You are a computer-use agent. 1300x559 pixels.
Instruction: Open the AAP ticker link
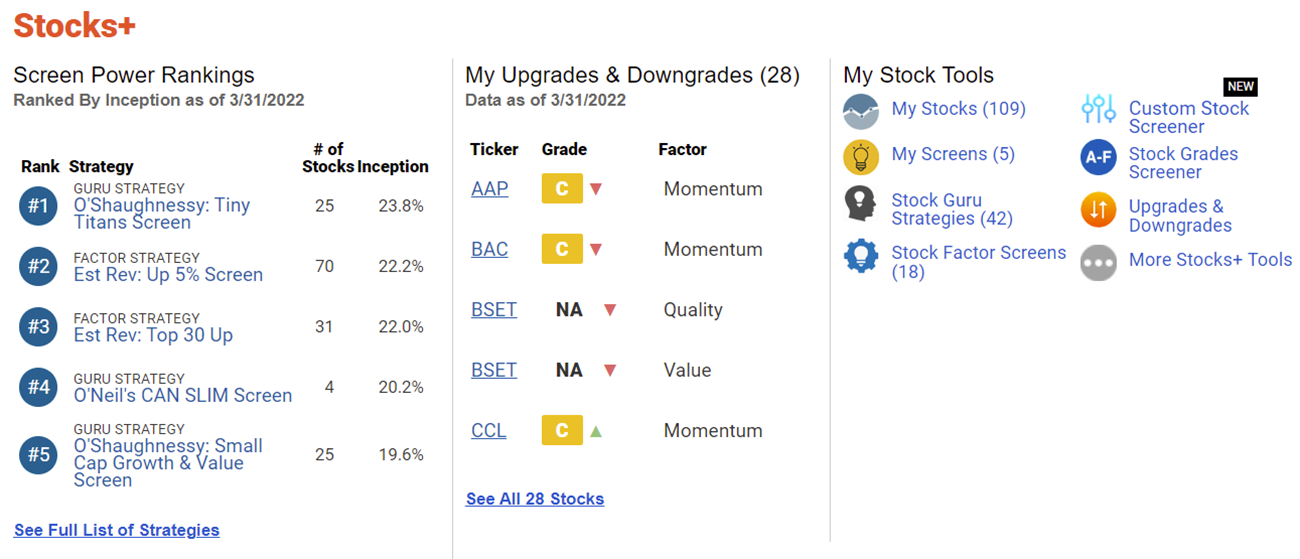[489, 189]
